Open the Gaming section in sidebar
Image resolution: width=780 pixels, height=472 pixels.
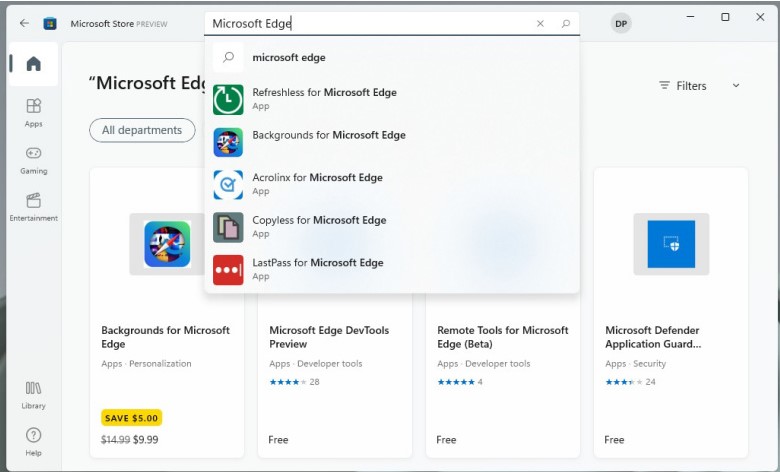coord(33,160)
